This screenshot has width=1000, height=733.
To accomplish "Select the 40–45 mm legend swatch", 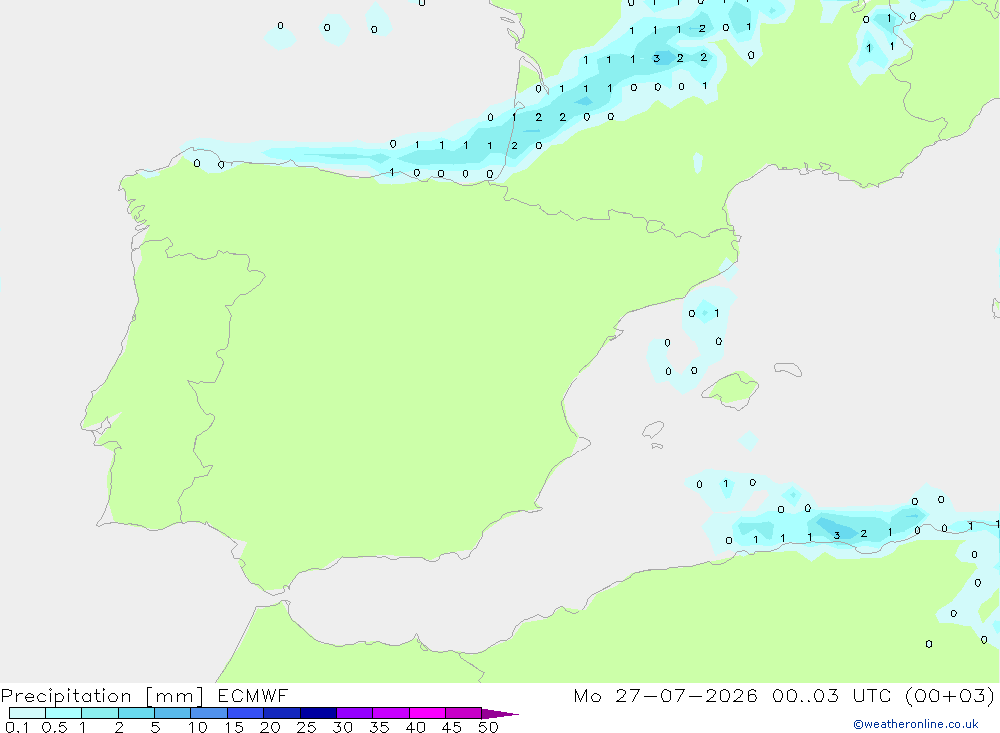I will [x=427, y=713].
